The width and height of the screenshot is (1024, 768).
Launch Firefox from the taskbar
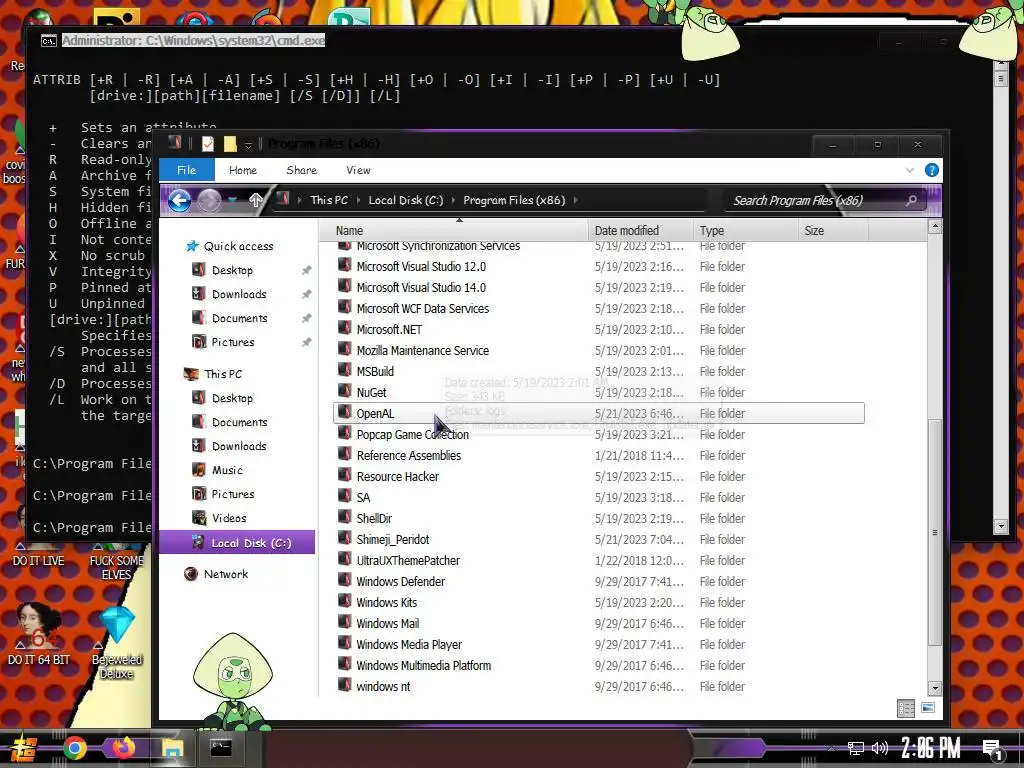[x=123, y=748]
